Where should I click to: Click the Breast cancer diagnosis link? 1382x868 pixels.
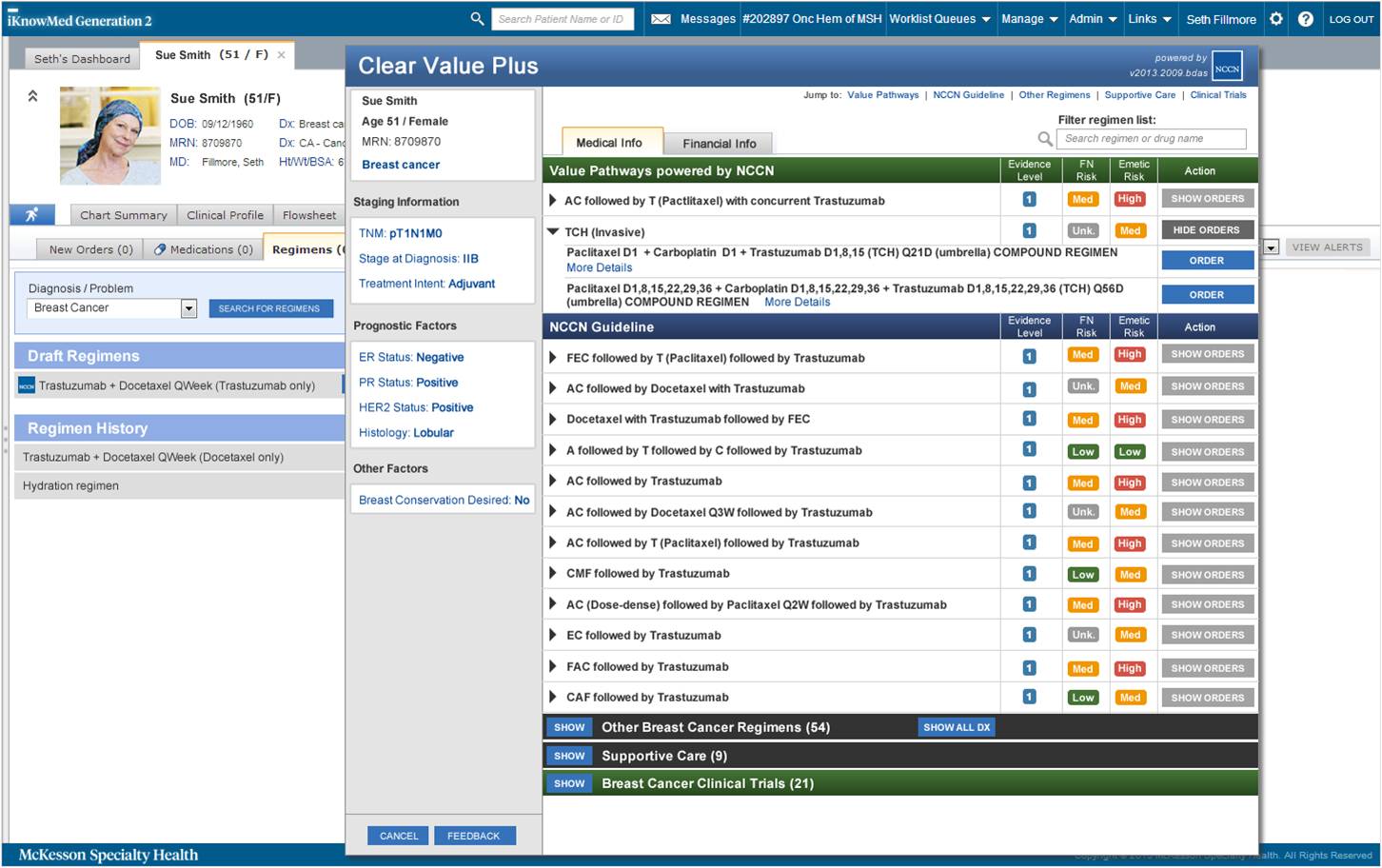pyautogui.click(x=401, y=165)
